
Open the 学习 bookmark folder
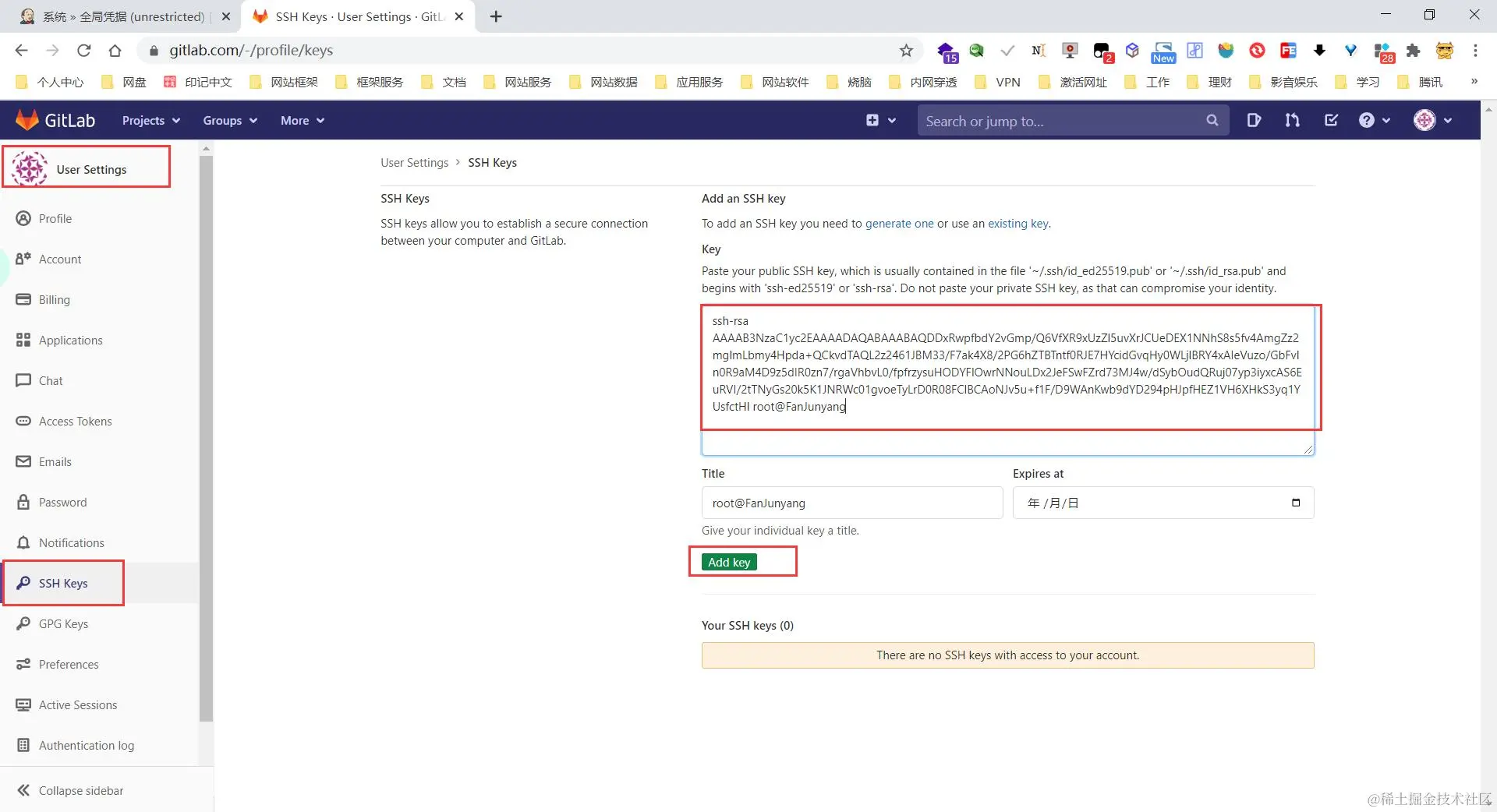(x=1357, y=82)
